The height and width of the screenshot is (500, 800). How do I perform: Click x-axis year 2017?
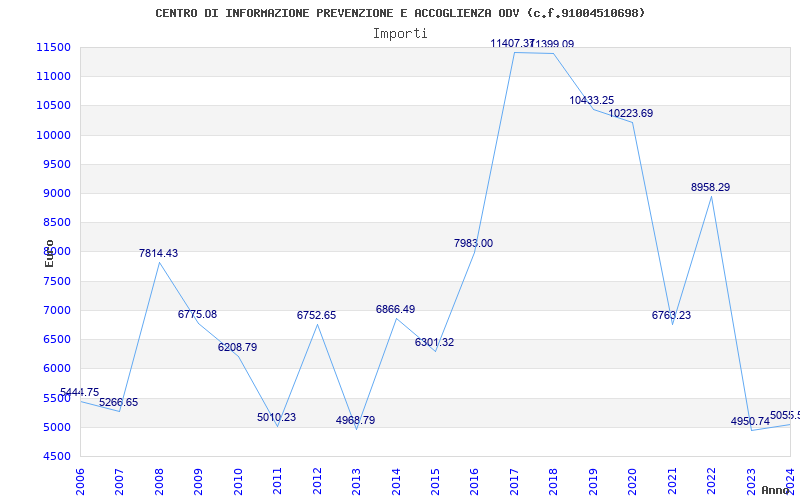[x=514, y=482]
